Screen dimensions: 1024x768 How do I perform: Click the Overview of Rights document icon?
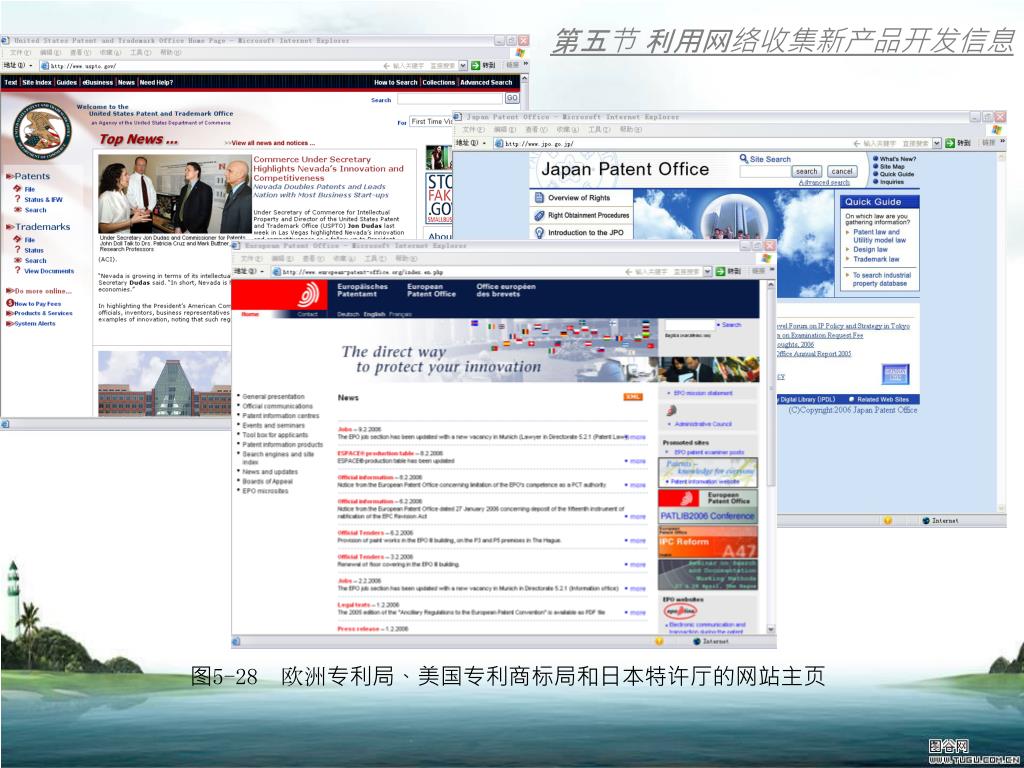(x=539, y=197)
